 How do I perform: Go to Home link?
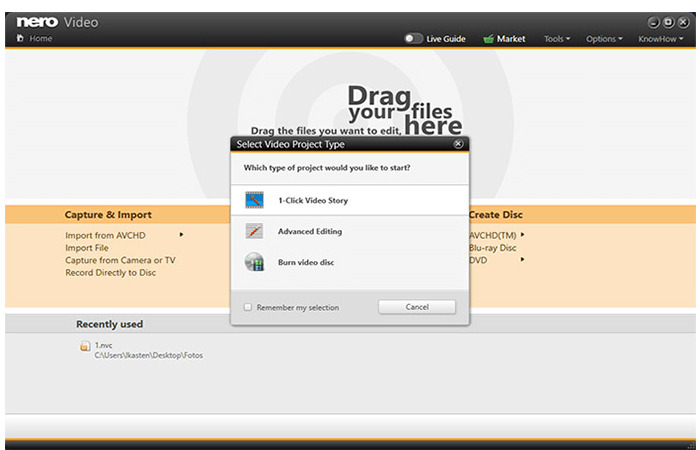41,38
